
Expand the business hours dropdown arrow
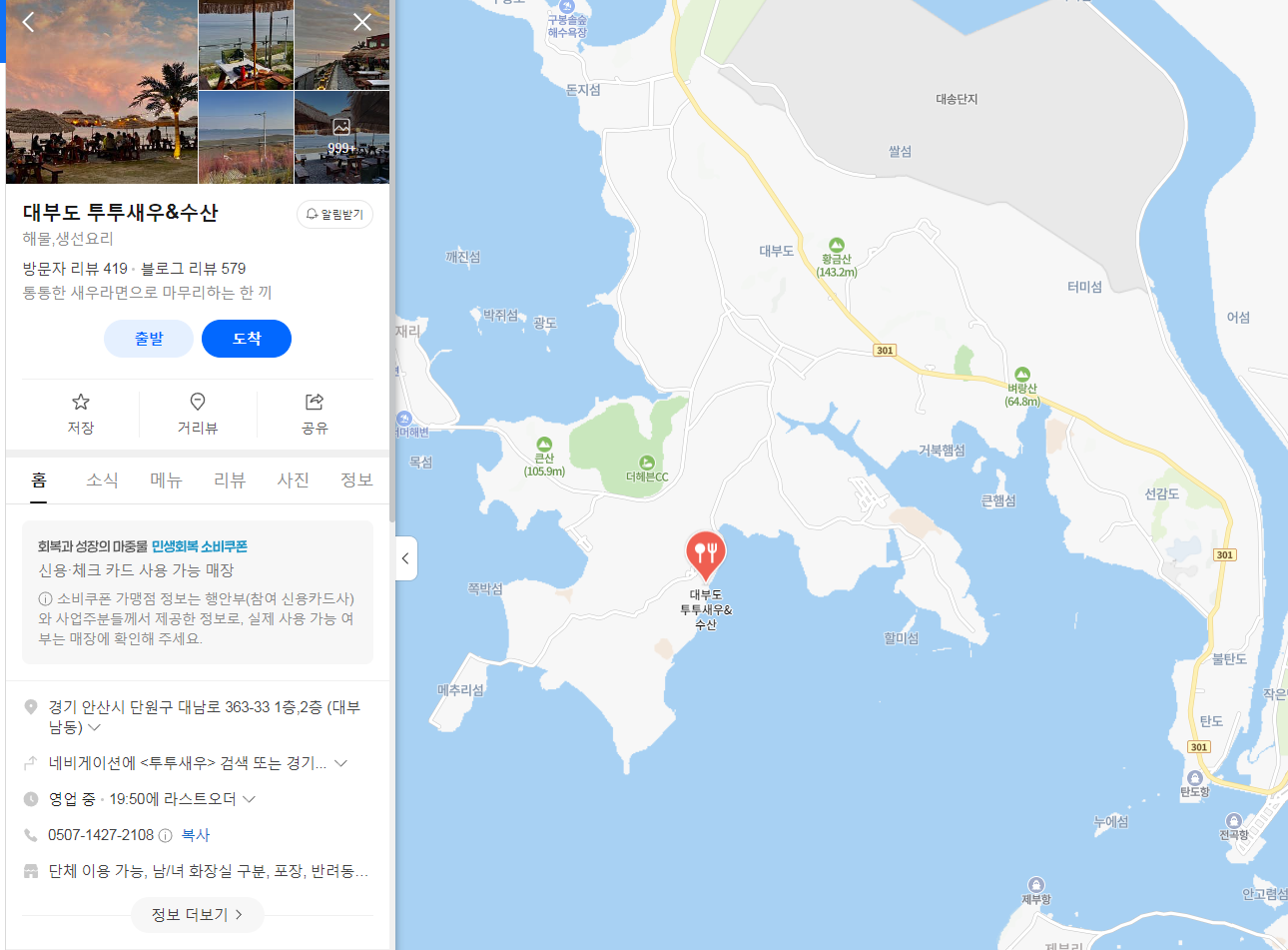pos(249,799)
